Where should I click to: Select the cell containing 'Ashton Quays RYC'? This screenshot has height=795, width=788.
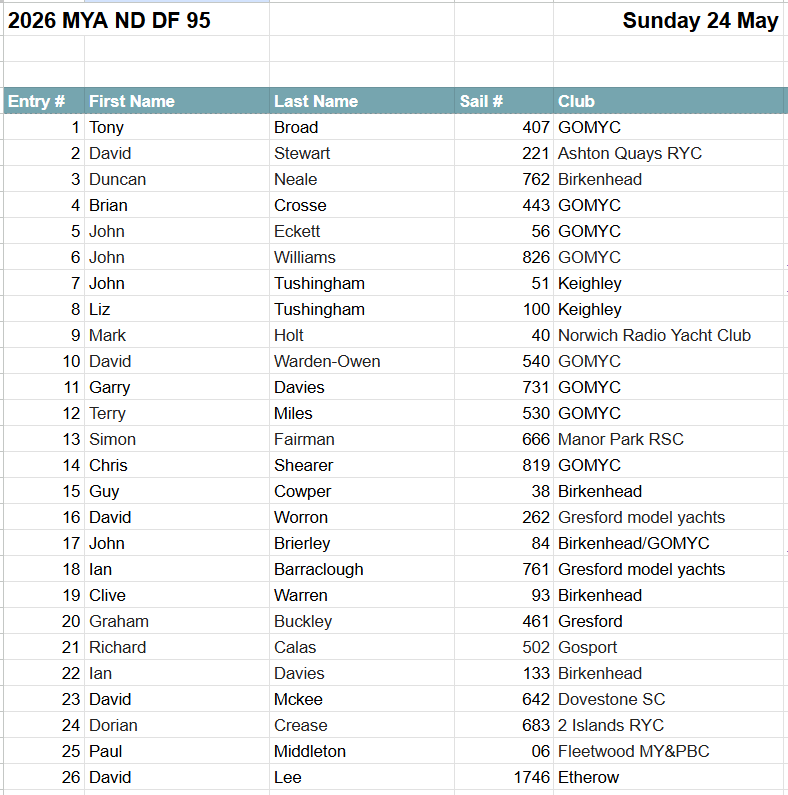(x=630, y=153)
